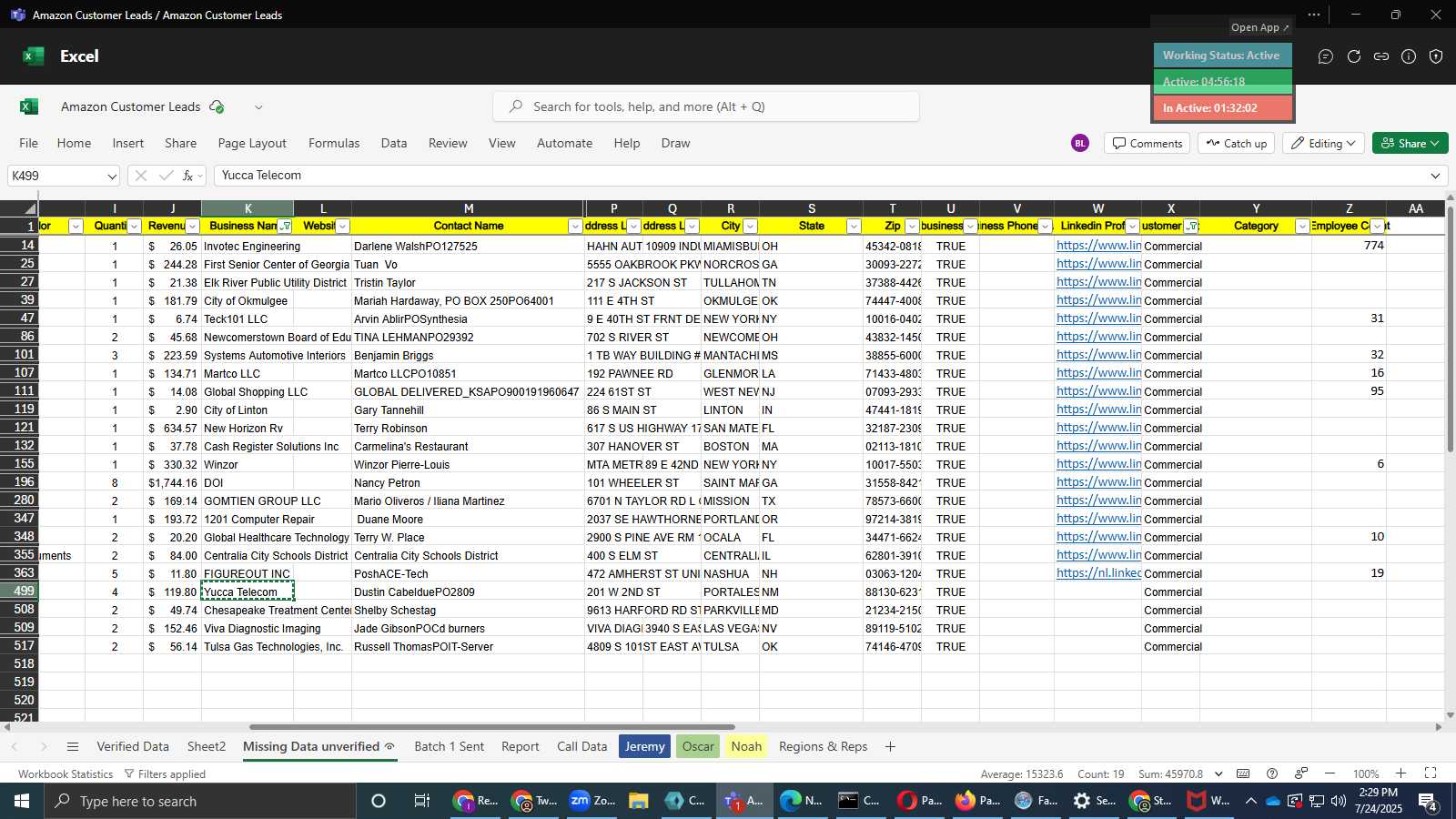Open the Data ribbon tab
This screenshot has height=819, width=1456.
click(394, 143)
